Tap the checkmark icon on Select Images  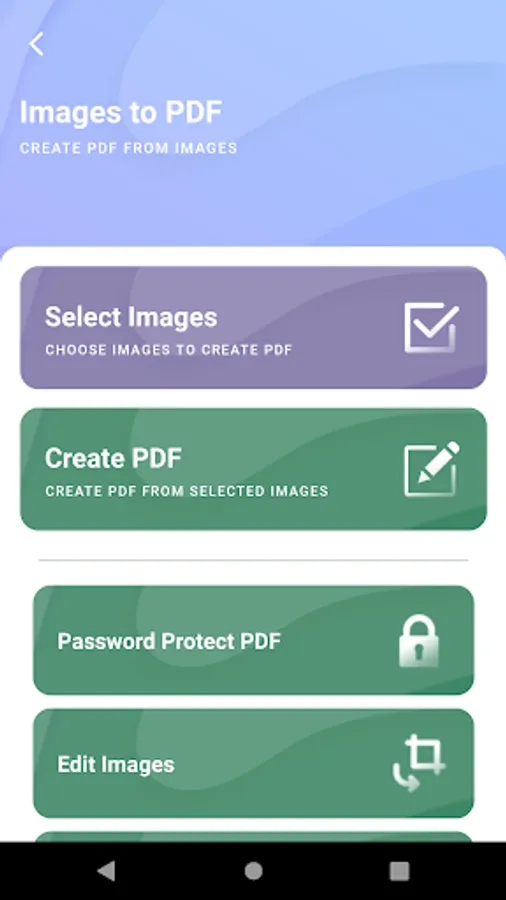pos(431,327)
